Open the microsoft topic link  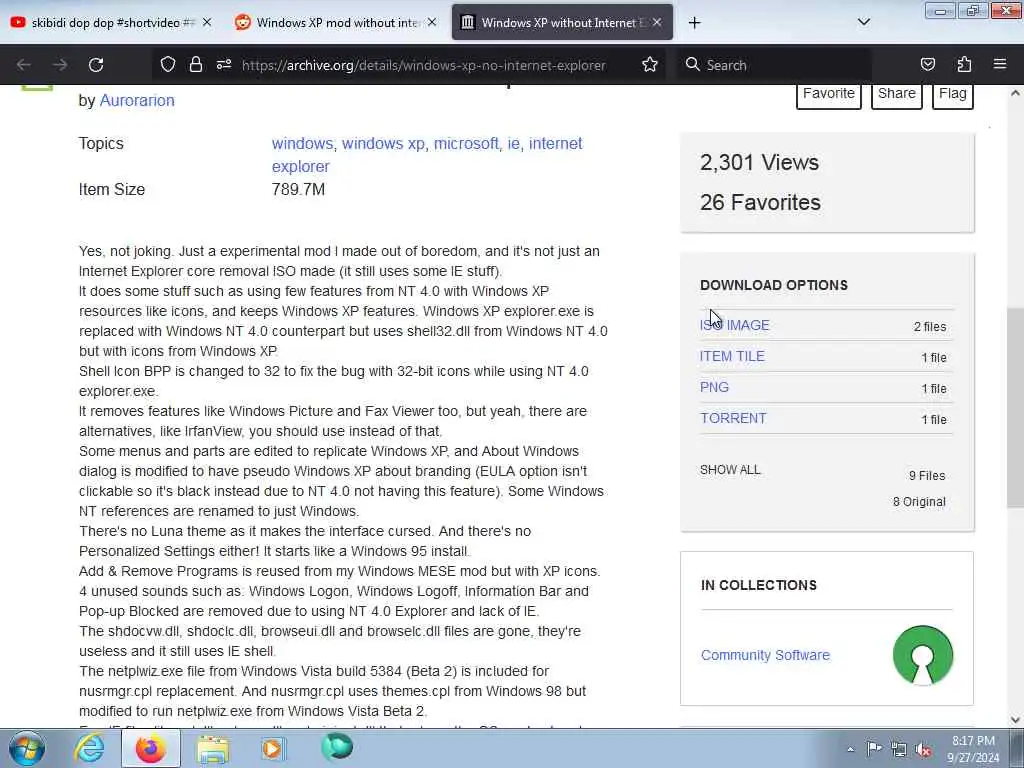tap(466, 143)
